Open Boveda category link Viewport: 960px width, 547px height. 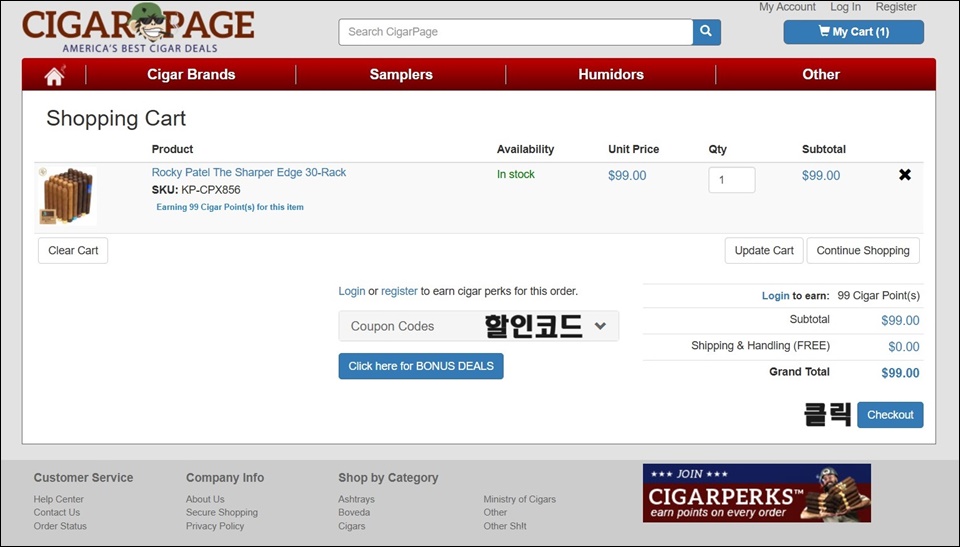click(x=354, y=513)
